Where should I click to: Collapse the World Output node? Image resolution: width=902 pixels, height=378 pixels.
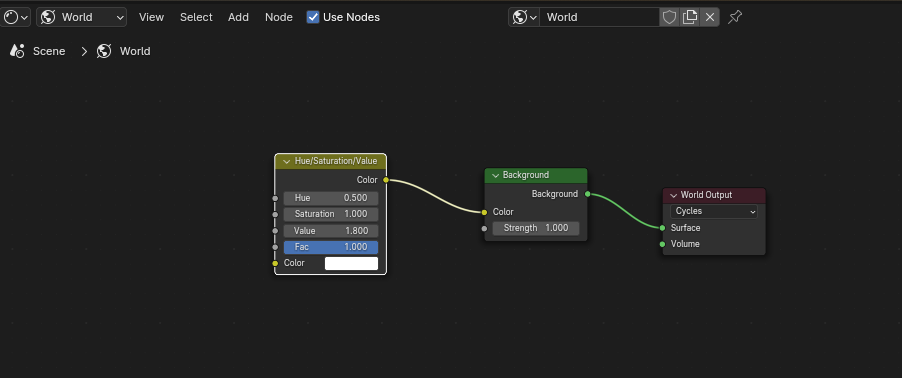(674, 196)
